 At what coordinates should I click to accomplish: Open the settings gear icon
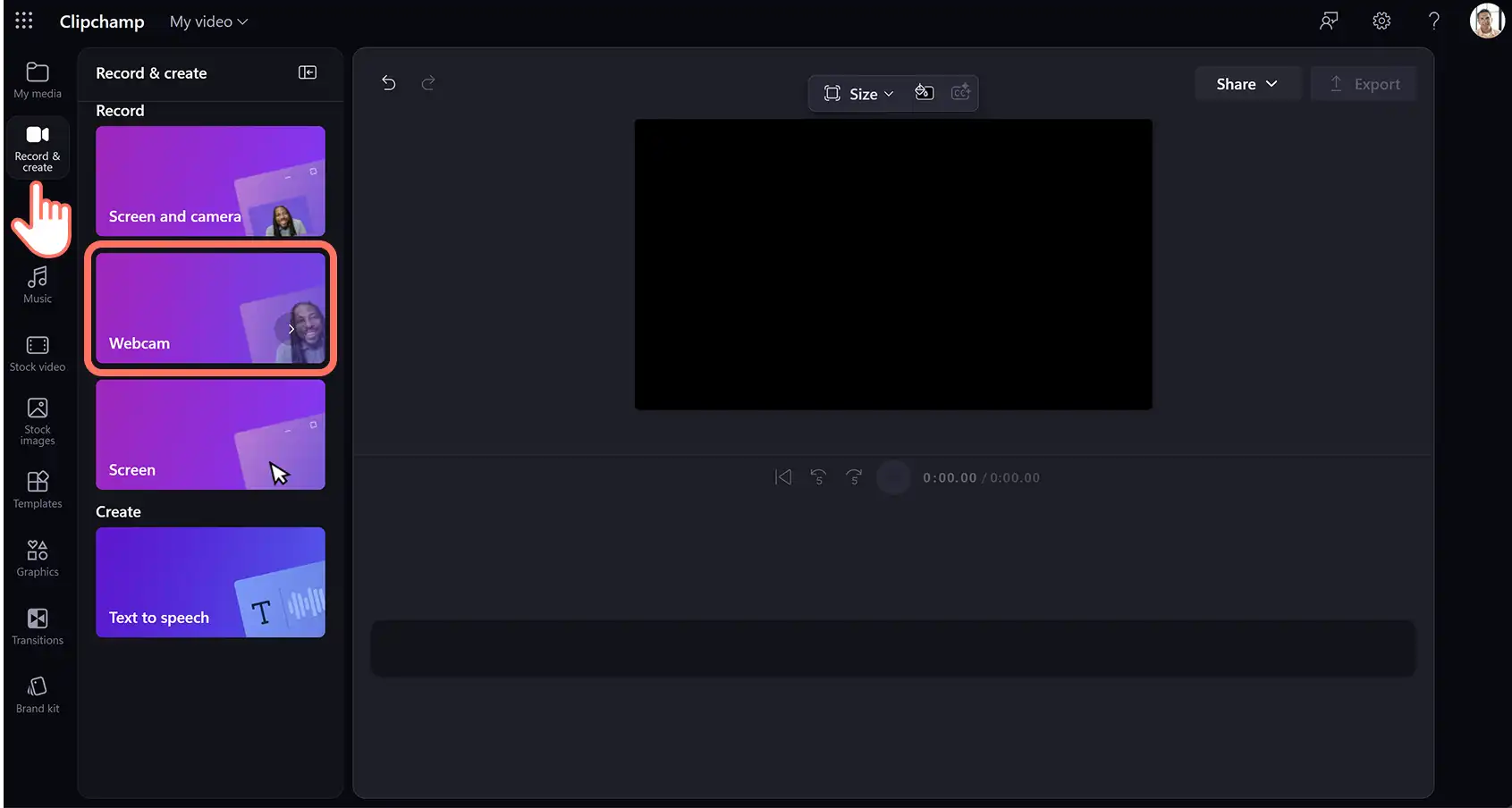click(1382, 21)
